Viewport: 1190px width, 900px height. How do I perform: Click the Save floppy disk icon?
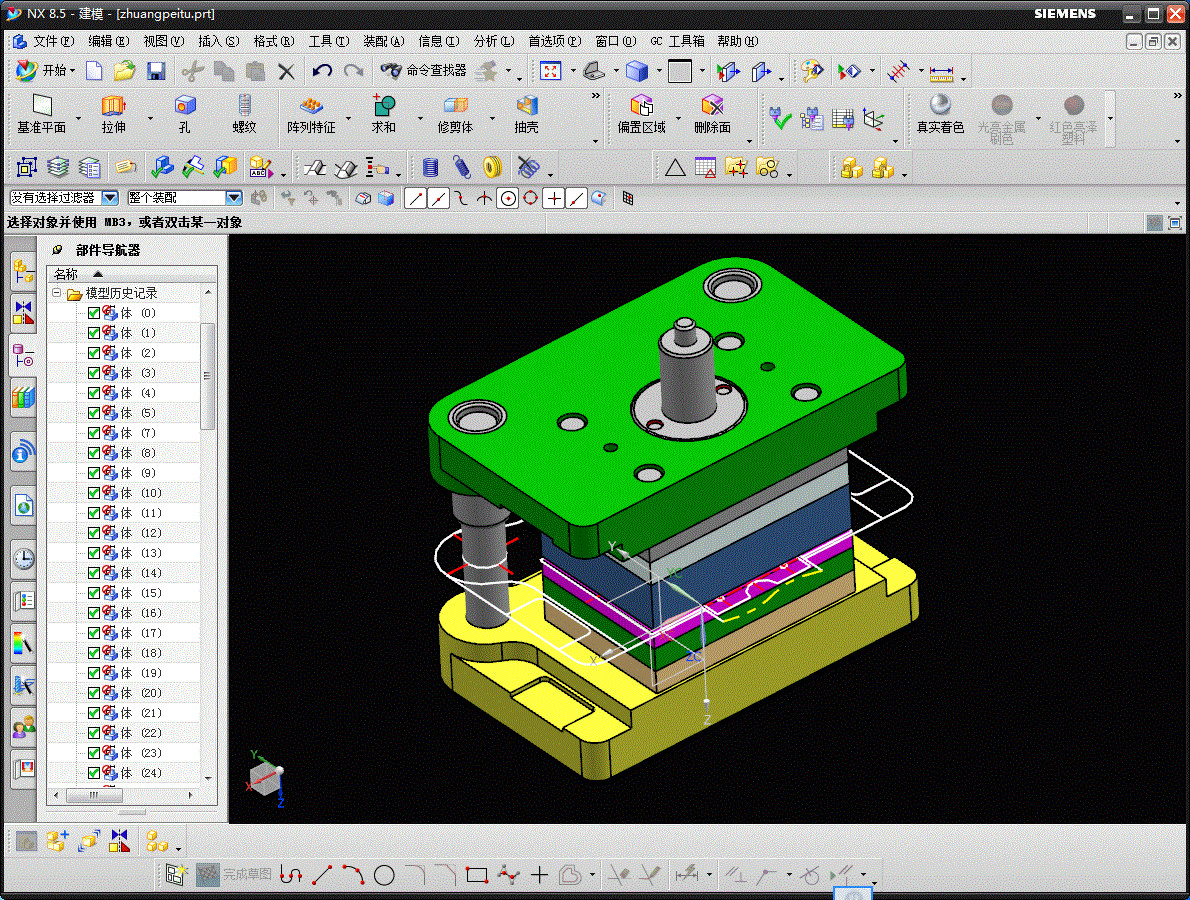156,71
